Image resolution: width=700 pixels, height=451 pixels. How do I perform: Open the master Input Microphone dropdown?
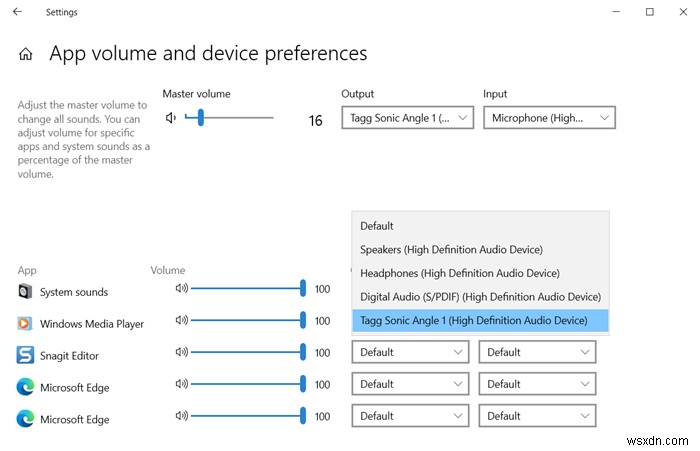tap(549, 118)
